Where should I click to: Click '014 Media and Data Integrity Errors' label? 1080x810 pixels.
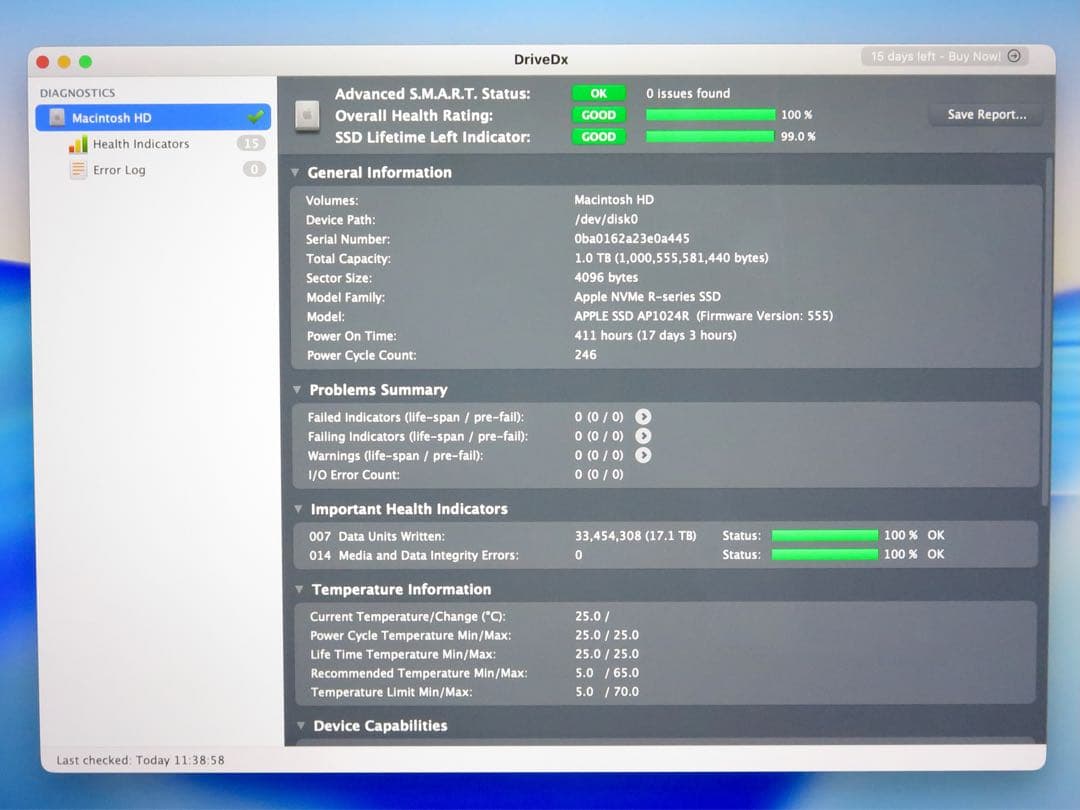(414, 555)
